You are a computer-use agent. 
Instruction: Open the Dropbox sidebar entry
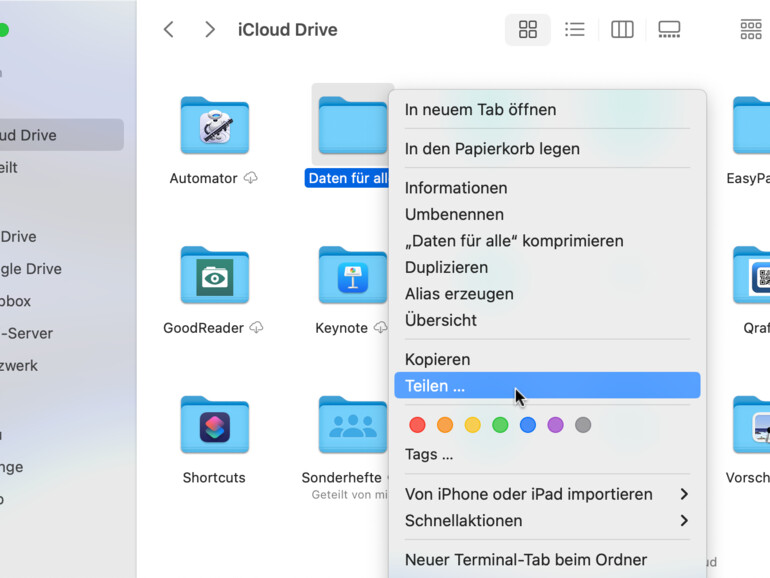60,301
